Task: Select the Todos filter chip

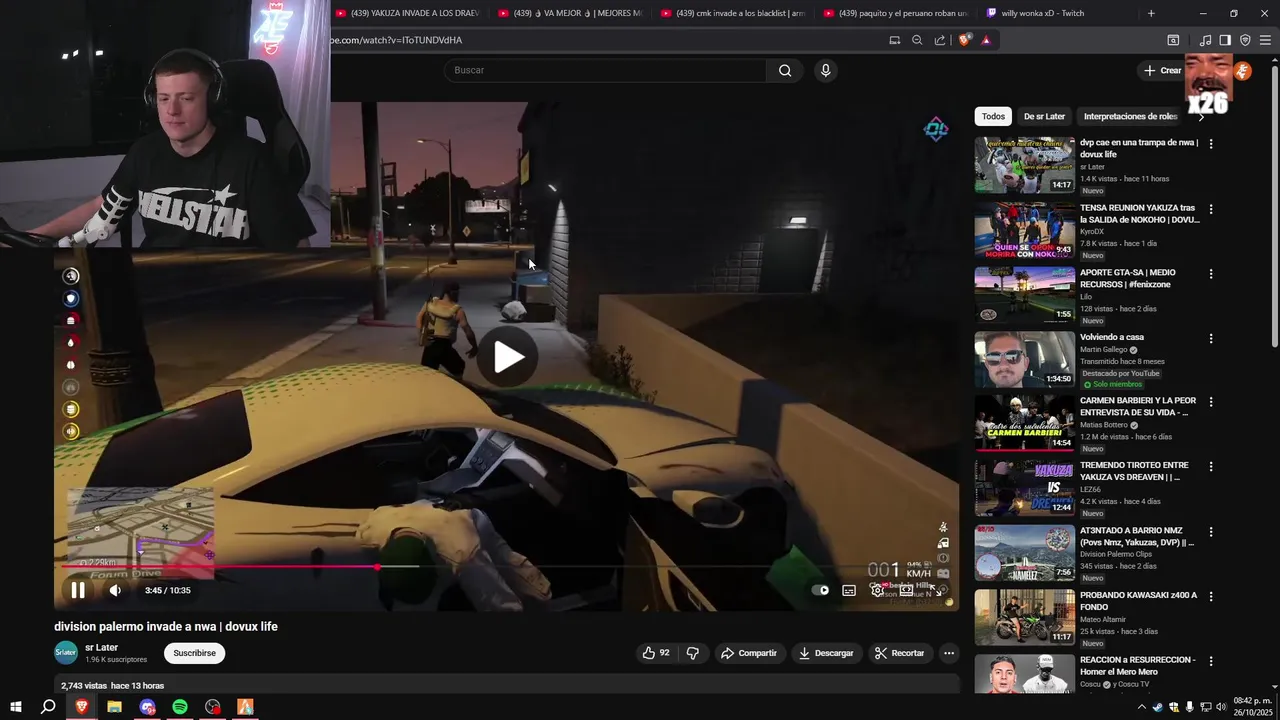Action: coord(993,117)
